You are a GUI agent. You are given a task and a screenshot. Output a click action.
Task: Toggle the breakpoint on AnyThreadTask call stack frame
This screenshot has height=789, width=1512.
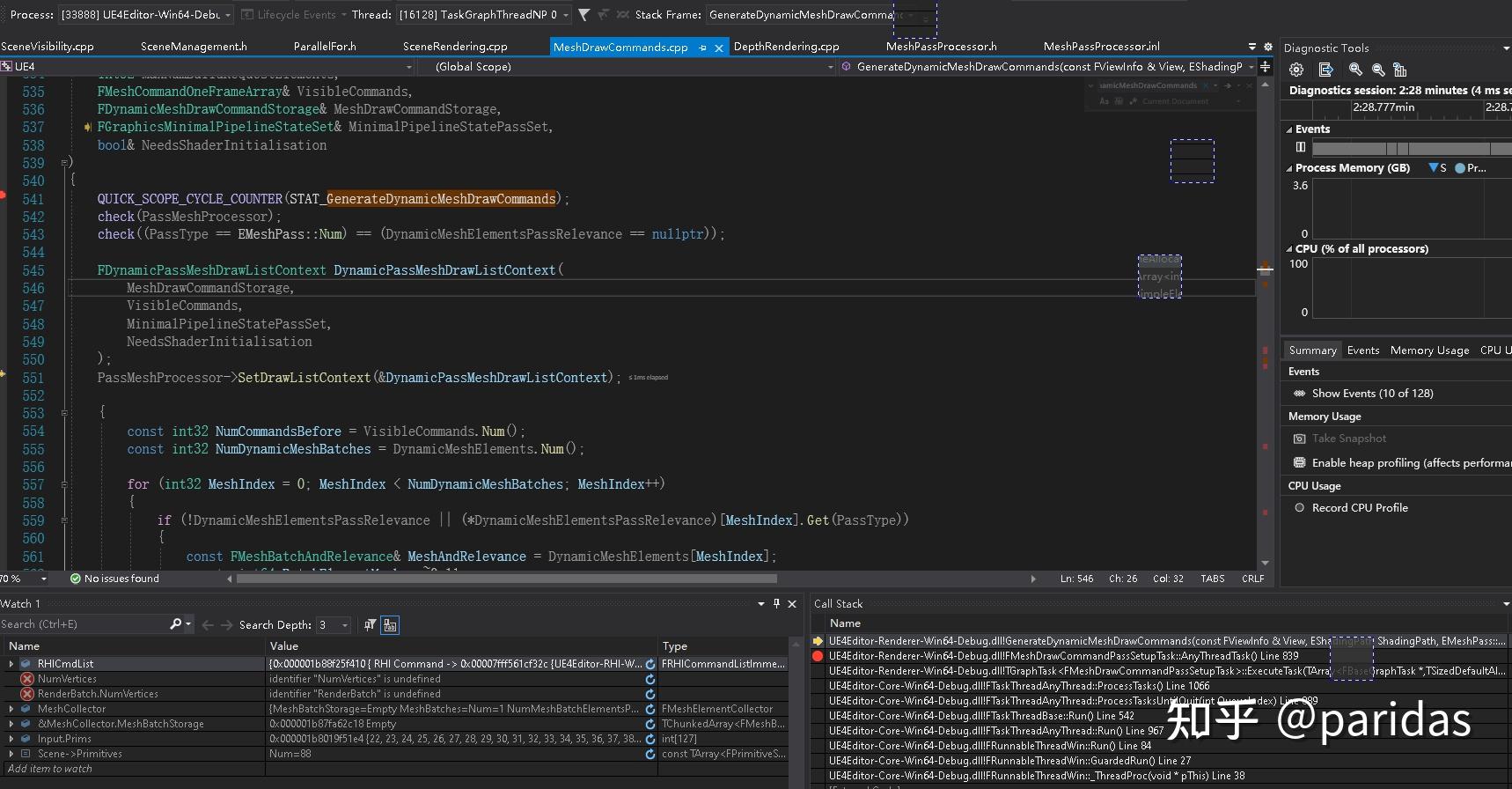click(x=818, y=656)
